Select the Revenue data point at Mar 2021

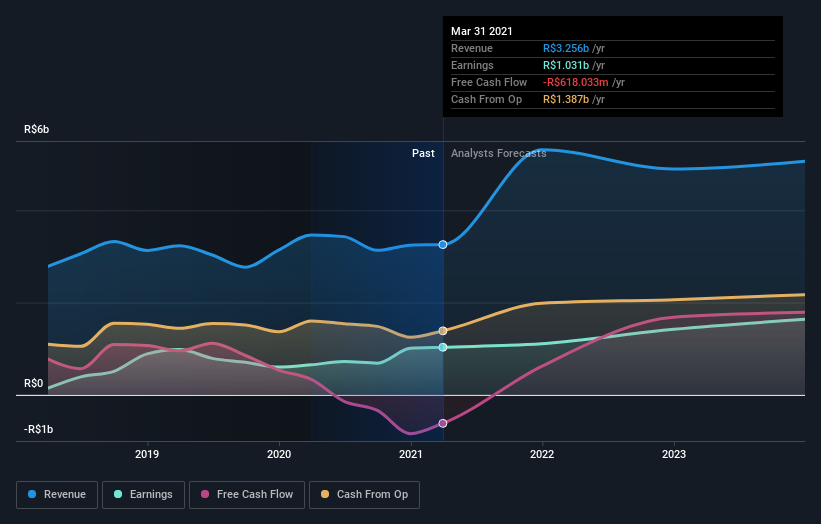coord(443,244)
